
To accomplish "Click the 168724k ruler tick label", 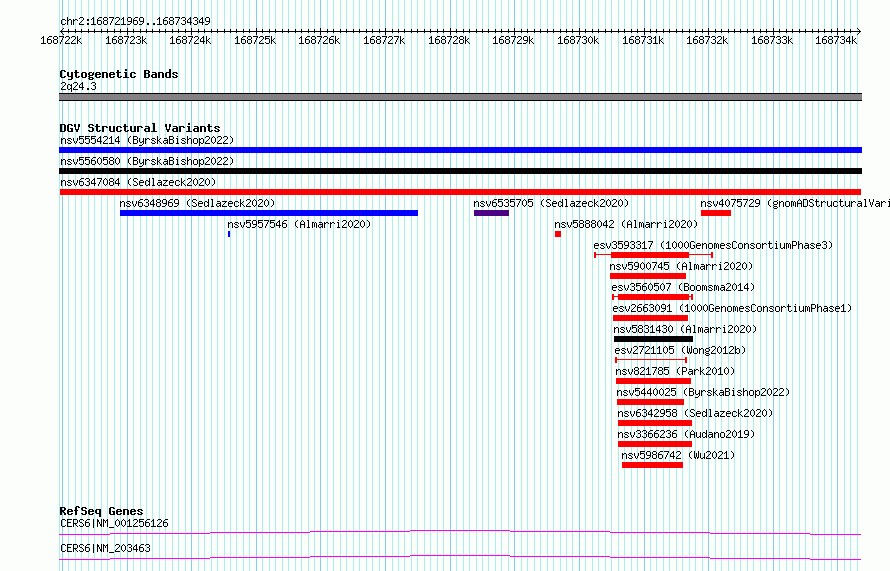I will (x=190, y=40).
